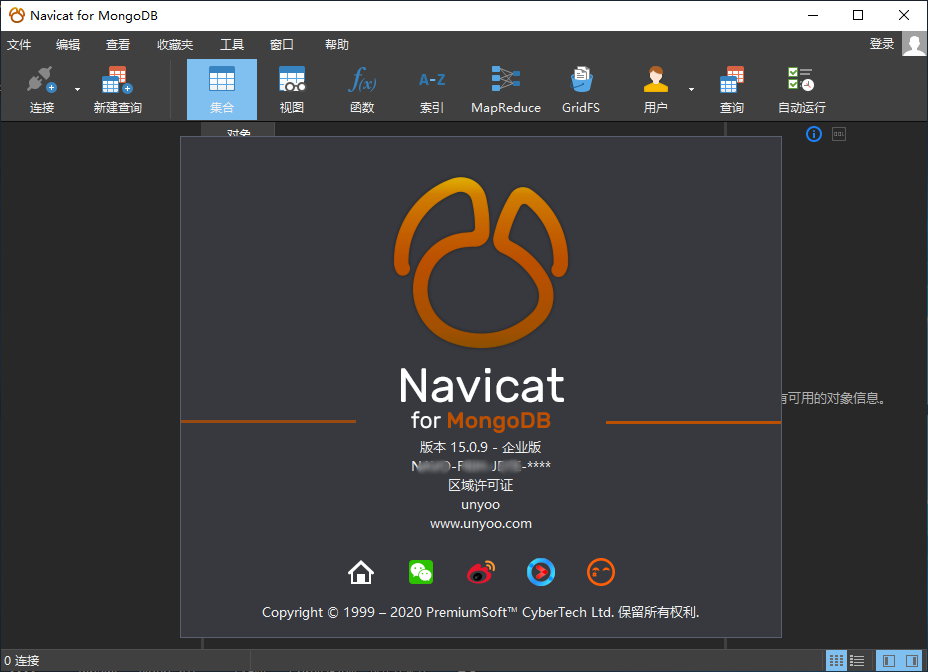Open the Edit (编辑) menu
The image size is (928, 672).
coord(68,44)
